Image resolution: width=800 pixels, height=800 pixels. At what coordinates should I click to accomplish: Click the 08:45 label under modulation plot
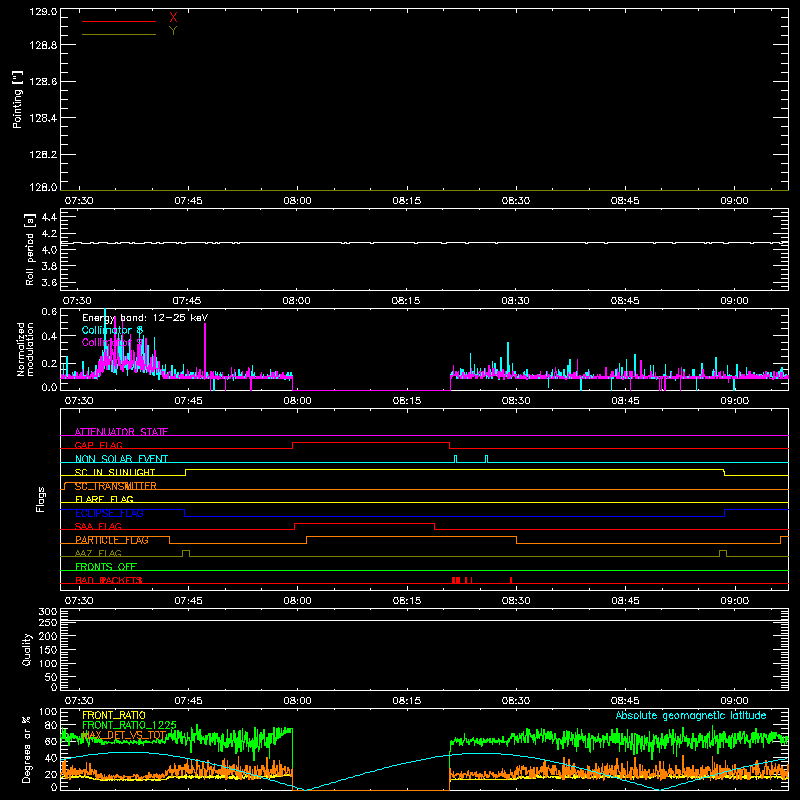[x=626, y=401]
